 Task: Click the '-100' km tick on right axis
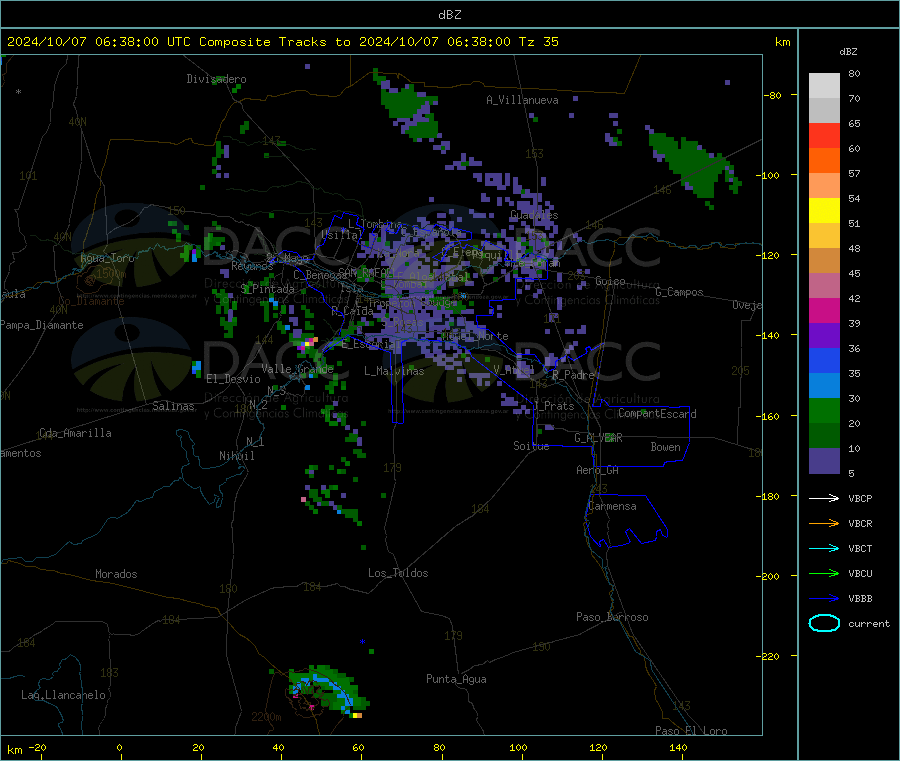[768, 175]
